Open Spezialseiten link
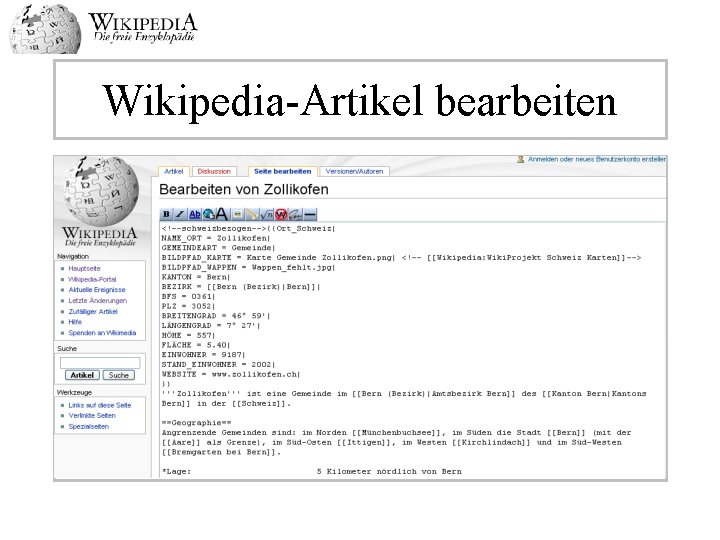 (89, 427)
